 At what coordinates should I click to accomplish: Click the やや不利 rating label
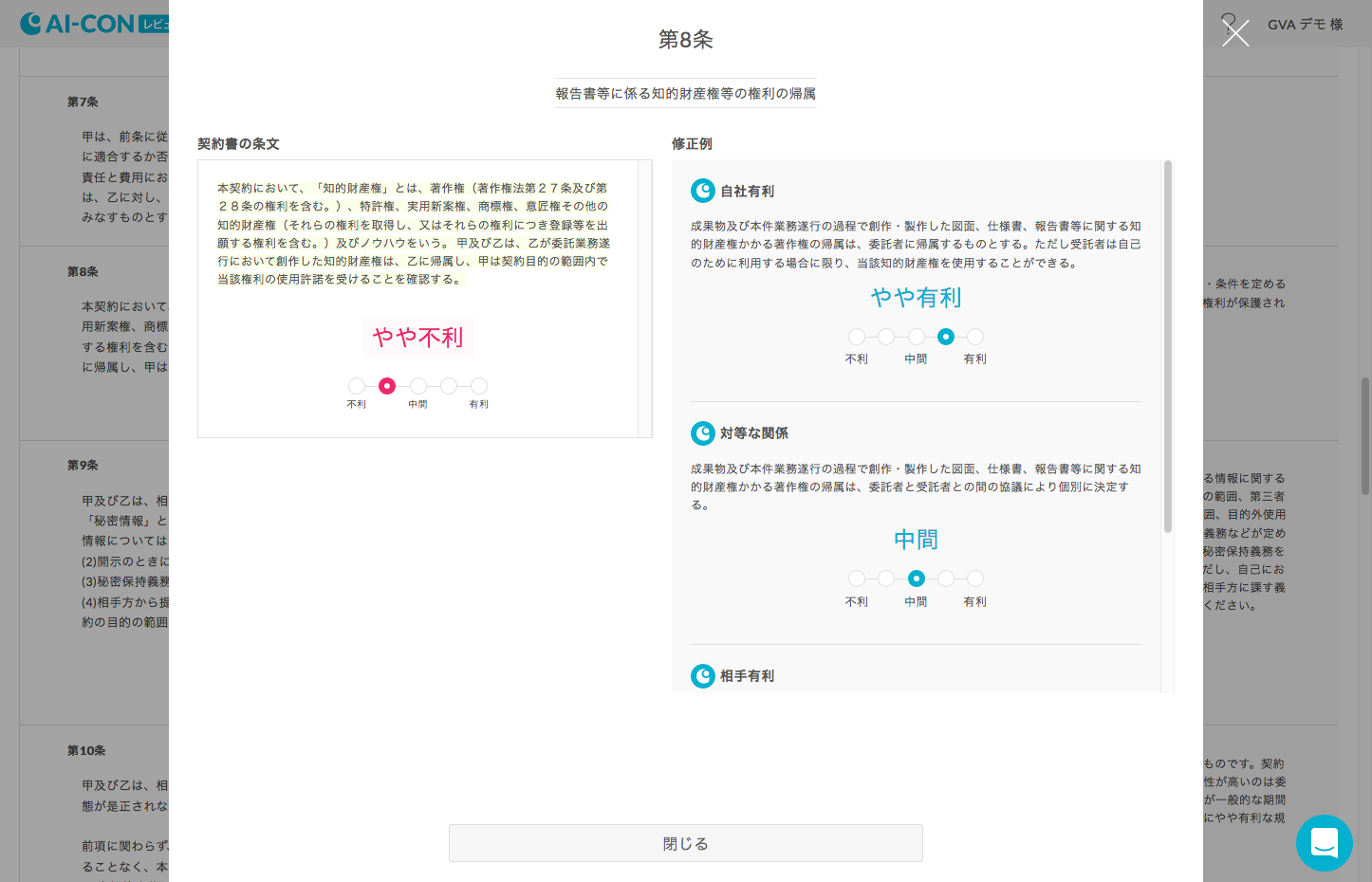tap(417, 337)
